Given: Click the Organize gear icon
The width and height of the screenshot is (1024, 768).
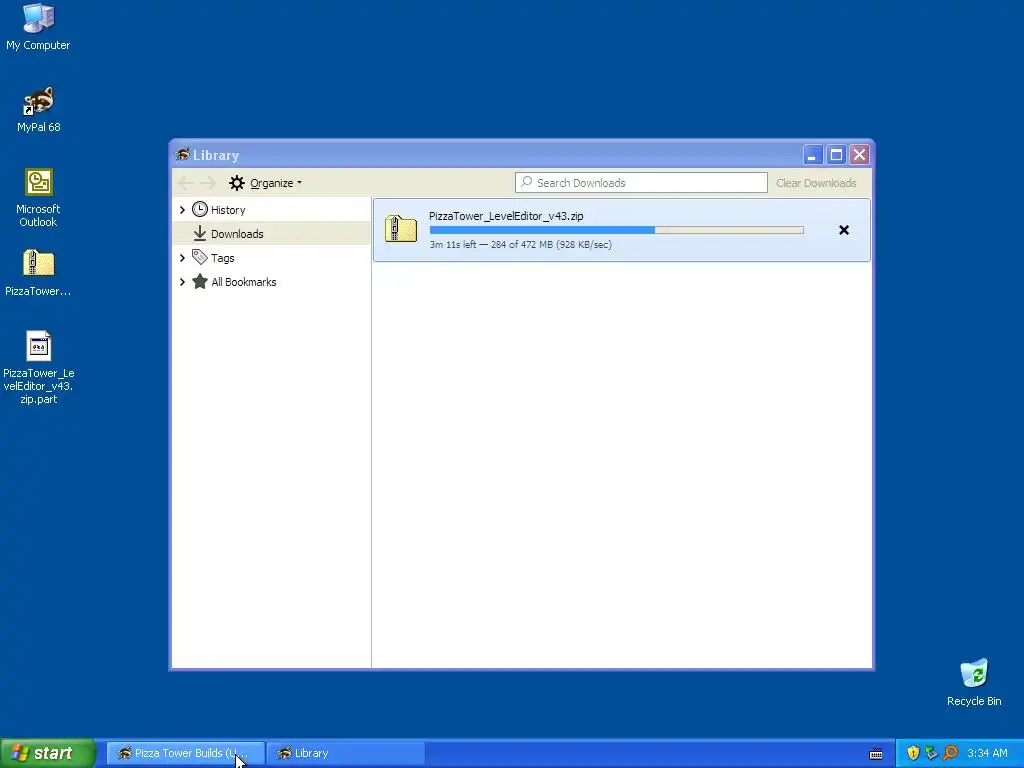Looking at the screenshot, I should click(236, 183).
